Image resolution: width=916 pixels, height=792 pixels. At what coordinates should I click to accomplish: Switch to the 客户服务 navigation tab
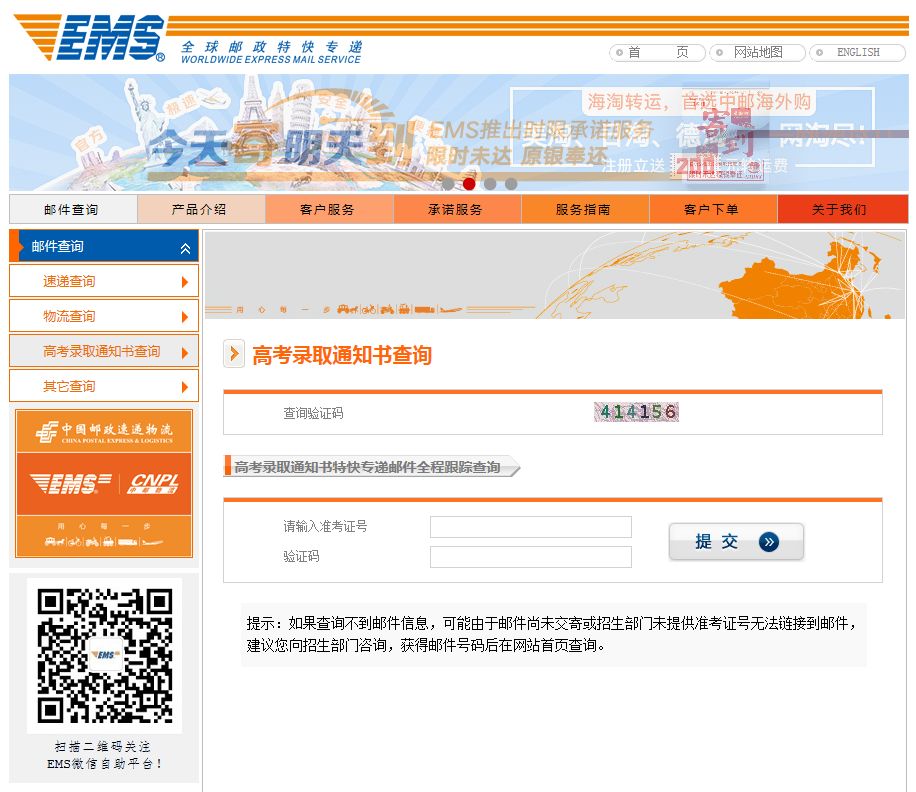328,210
